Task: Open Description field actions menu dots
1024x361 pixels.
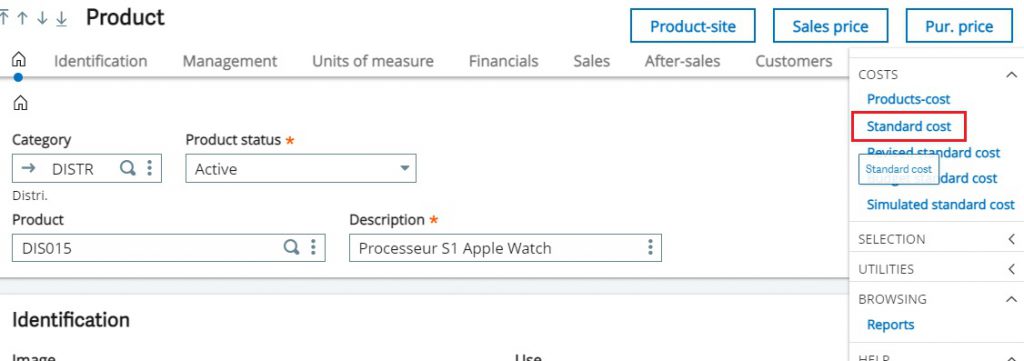Action: coord(650,247)
